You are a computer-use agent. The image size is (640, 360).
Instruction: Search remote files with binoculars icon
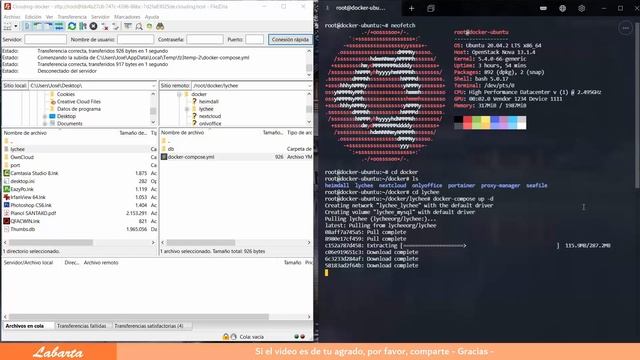[x=160, y=27]
